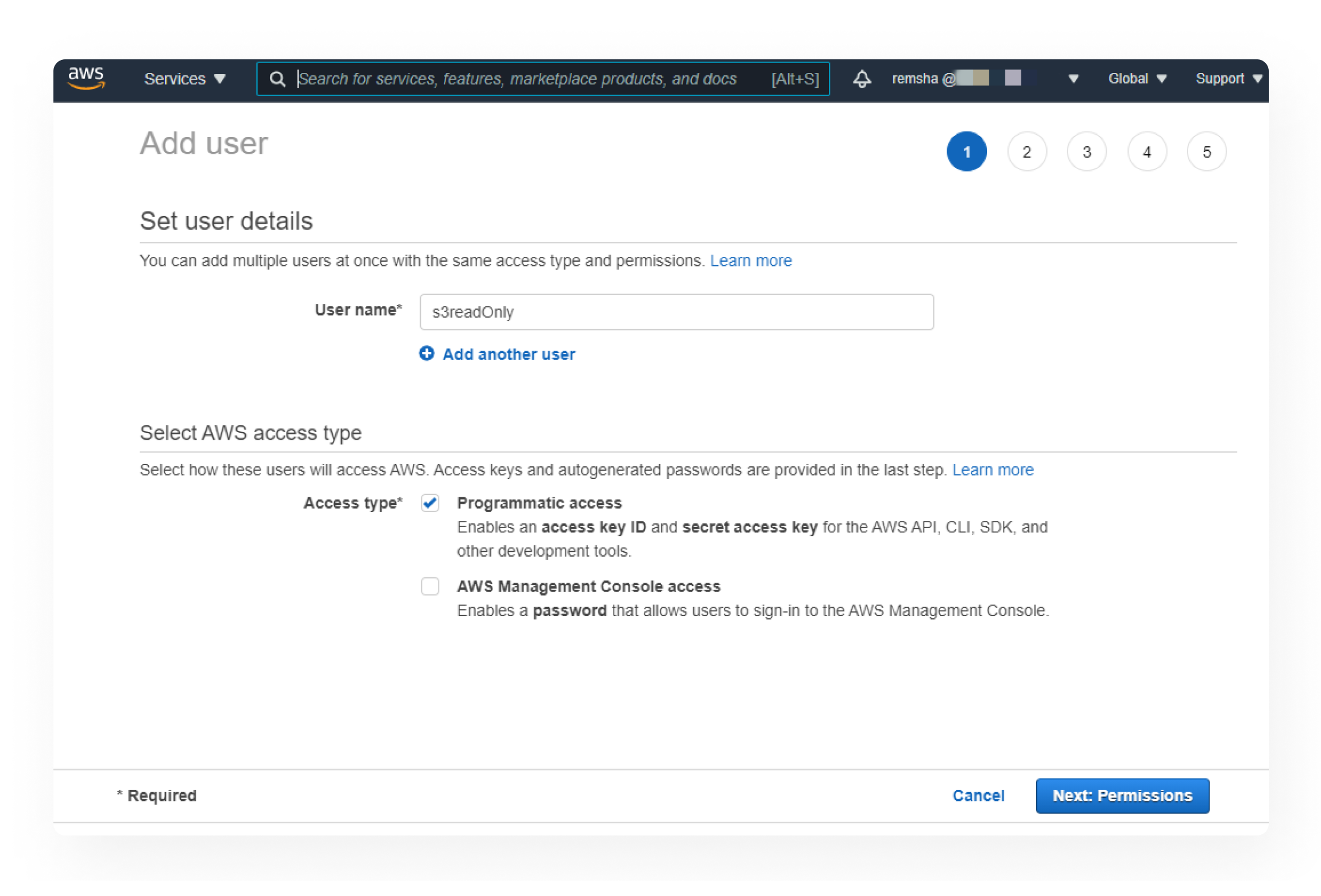This screenshot has height=896, width=1321.
Task: Open Learn more link under Set user details
Action: point(751,260)
